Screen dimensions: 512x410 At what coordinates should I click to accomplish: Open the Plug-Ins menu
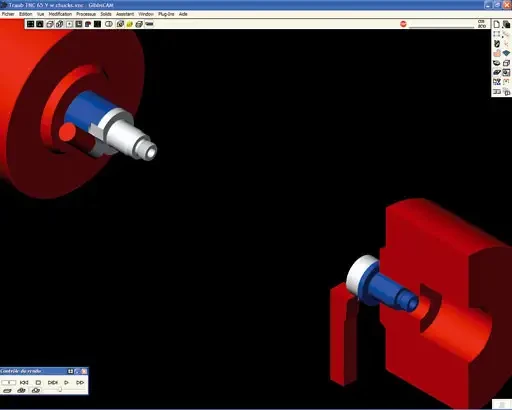tap(166, 14)
